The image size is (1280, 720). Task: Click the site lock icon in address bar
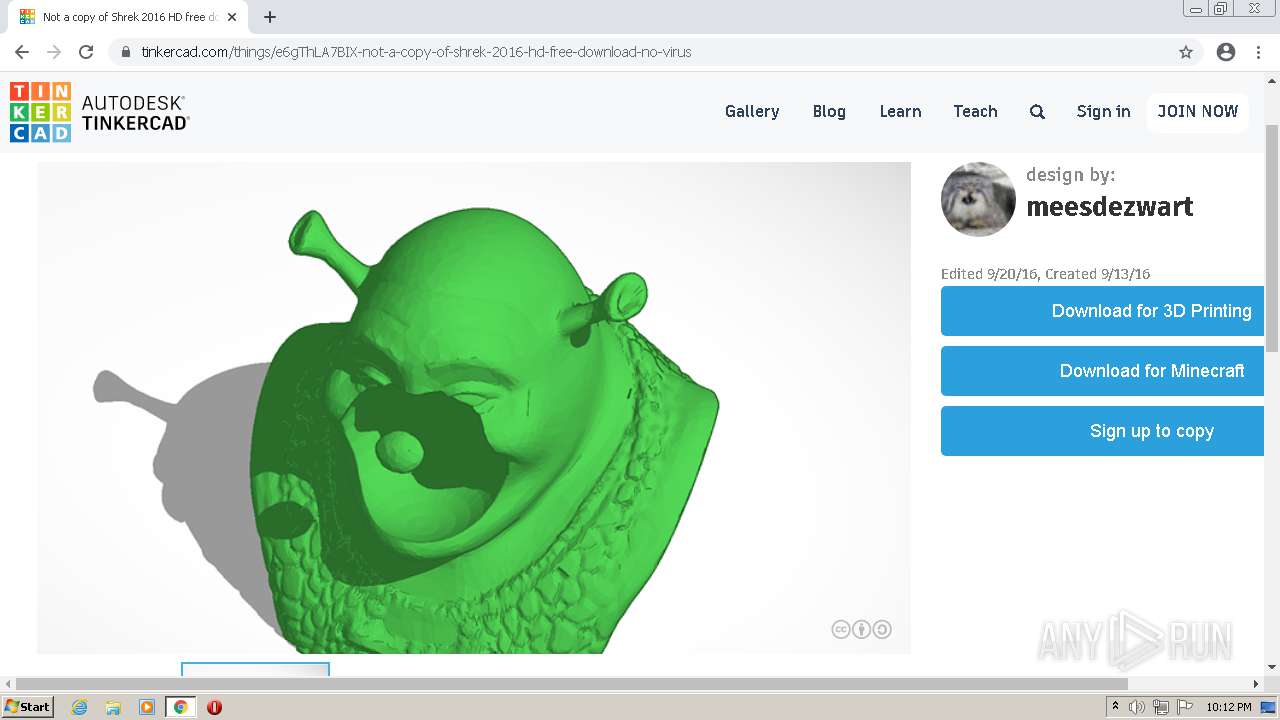pyautogui.click(x=126, y=52)
